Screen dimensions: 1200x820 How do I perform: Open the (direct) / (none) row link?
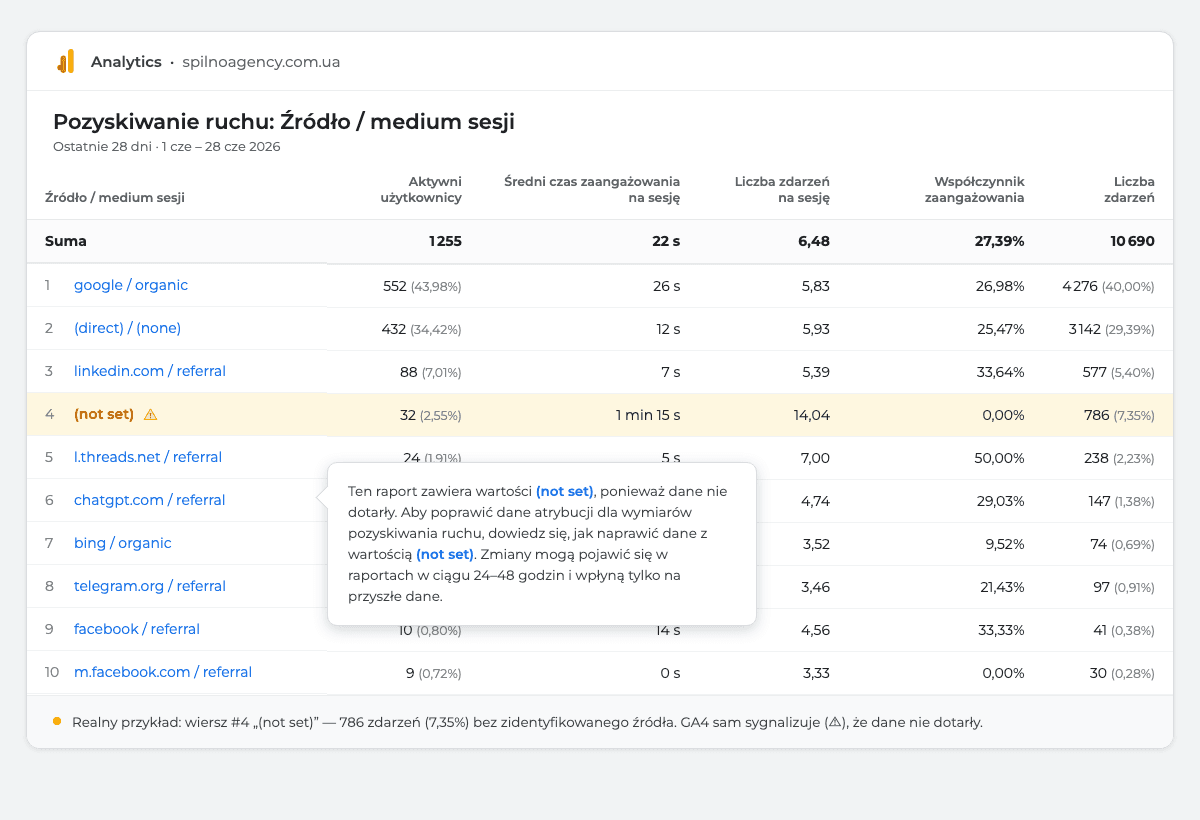point(127,328)
